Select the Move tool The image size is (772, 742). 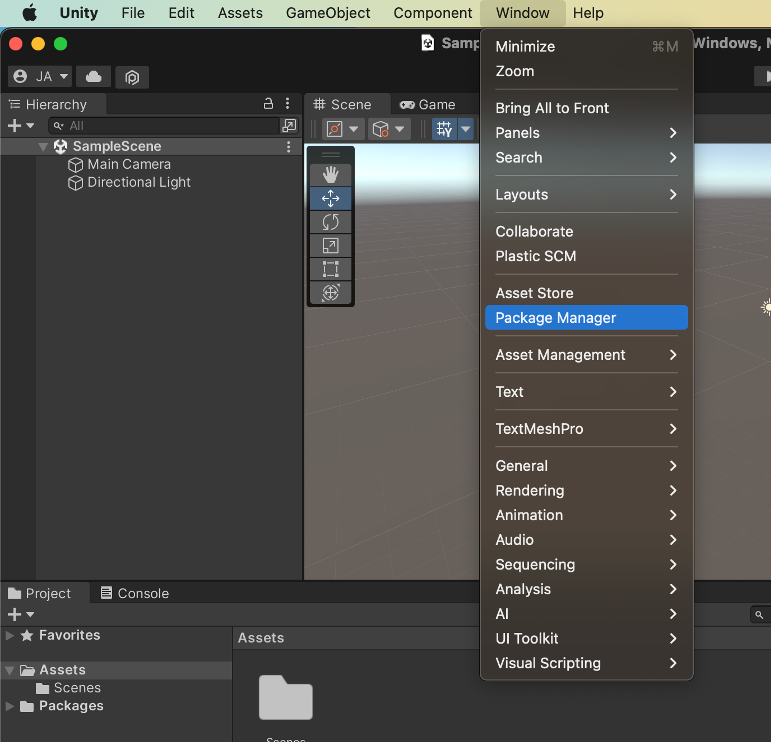pyautogui.click(x=330, y=198)
